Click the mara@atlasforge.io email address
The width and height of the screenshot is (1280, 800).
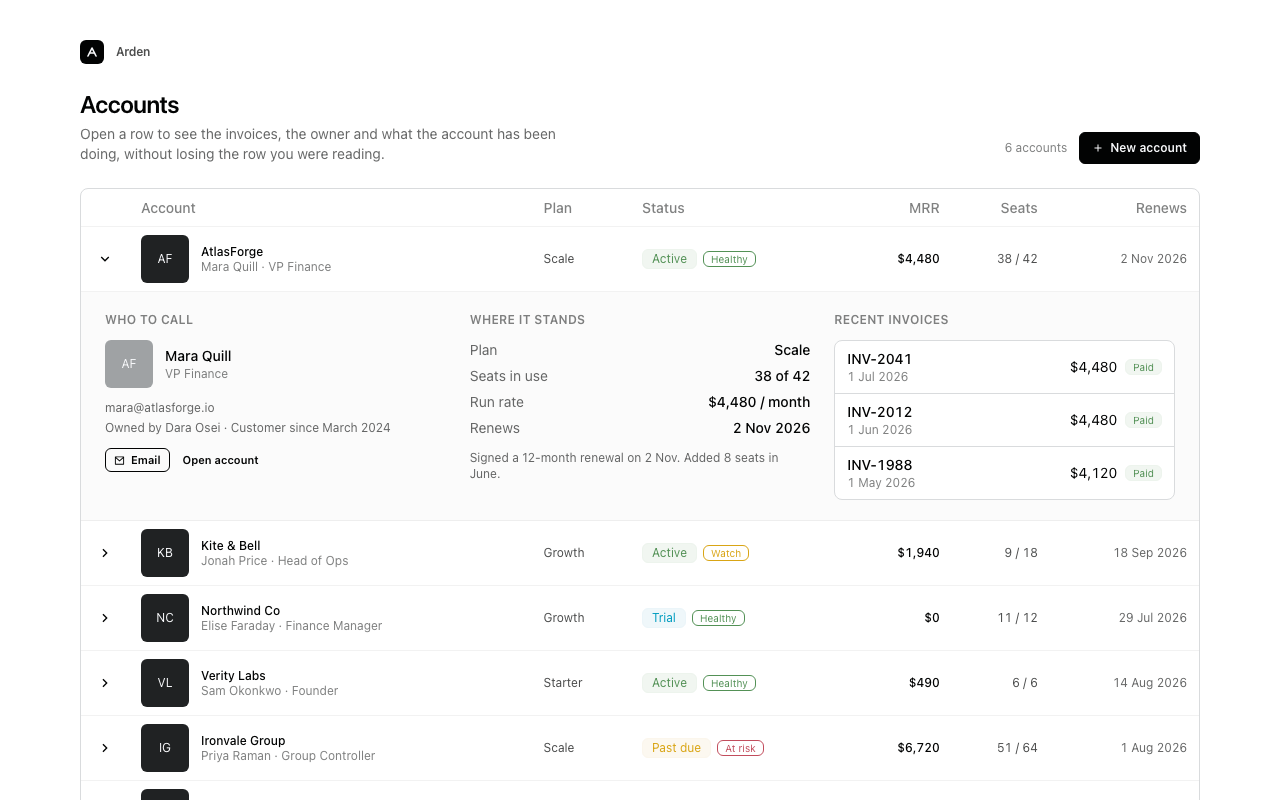(160, 408)
